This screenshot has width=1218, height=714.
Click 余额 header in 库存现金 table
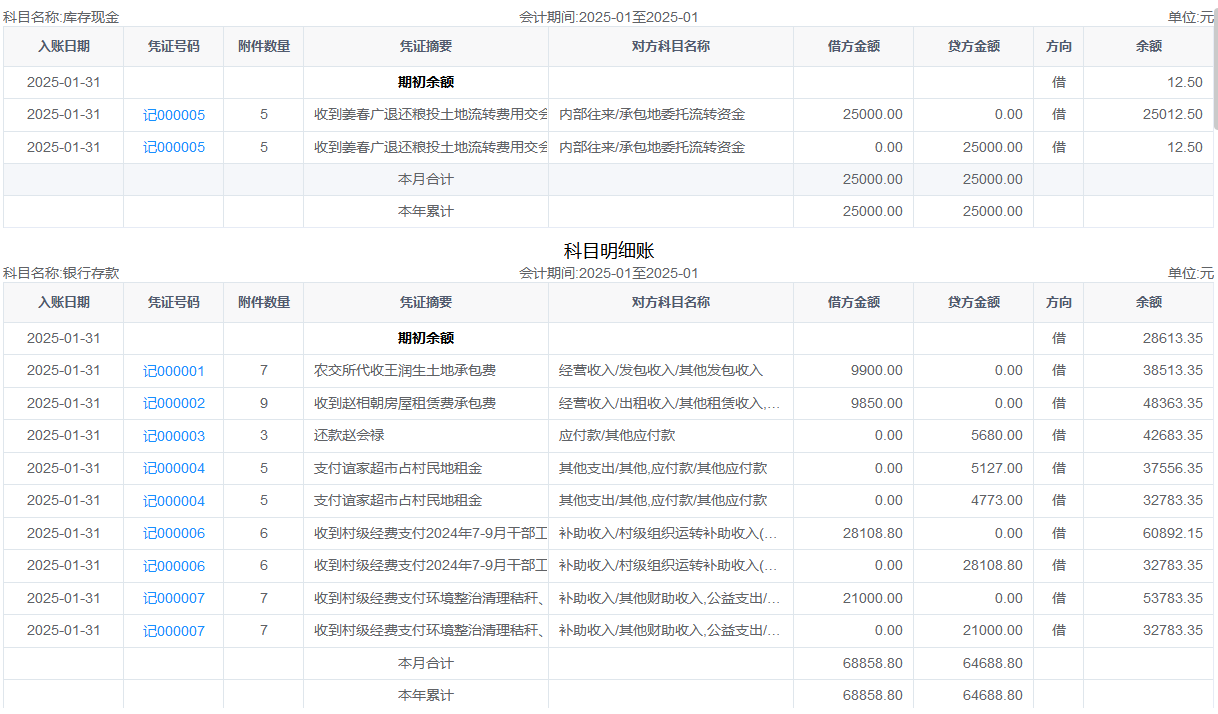click(x=1148, y=46)
